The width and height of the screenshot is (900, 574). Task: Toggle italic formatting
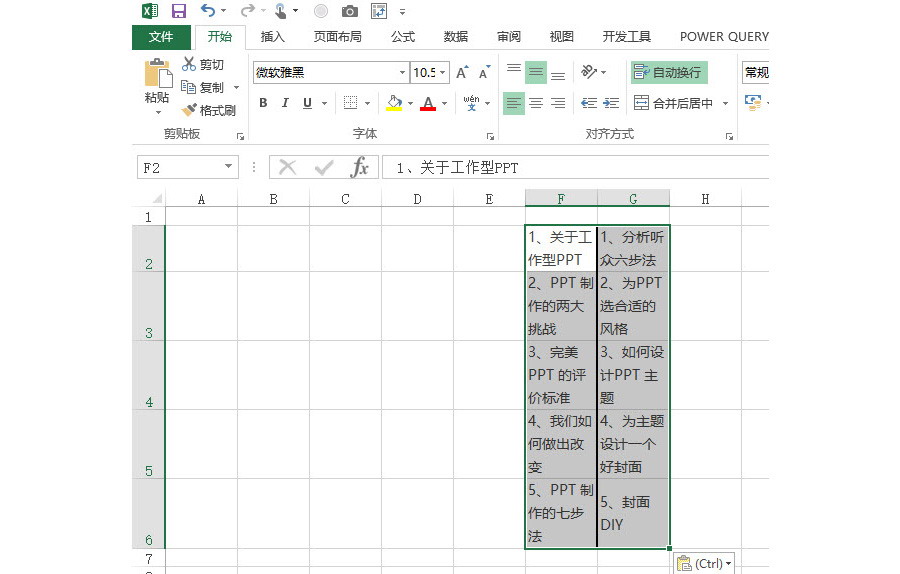pyautogui.click(x=285, y=103)
